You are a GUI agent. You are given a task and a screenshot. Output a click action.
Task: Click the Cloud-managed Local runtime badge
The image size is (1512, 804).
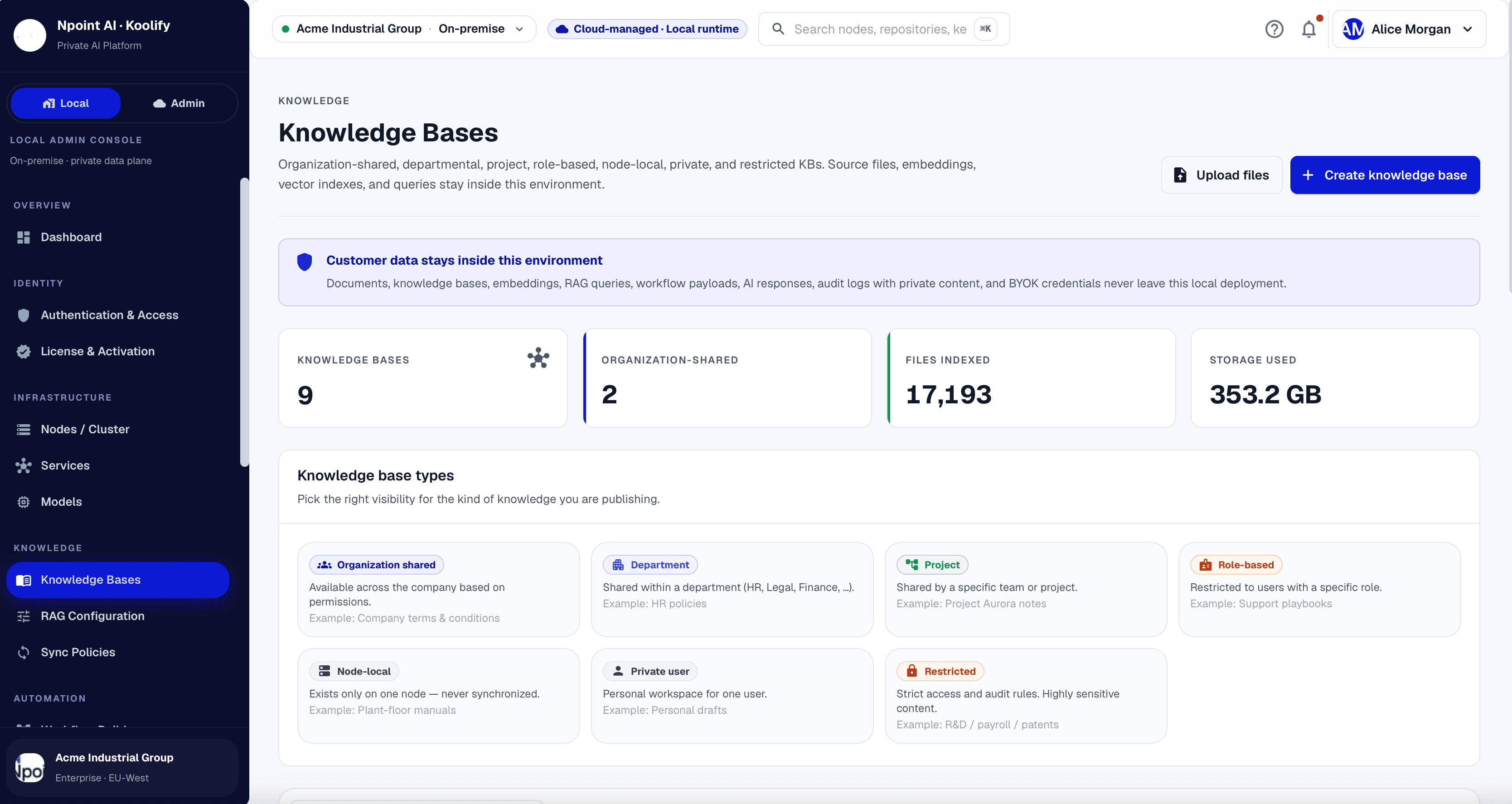(647, 29)
